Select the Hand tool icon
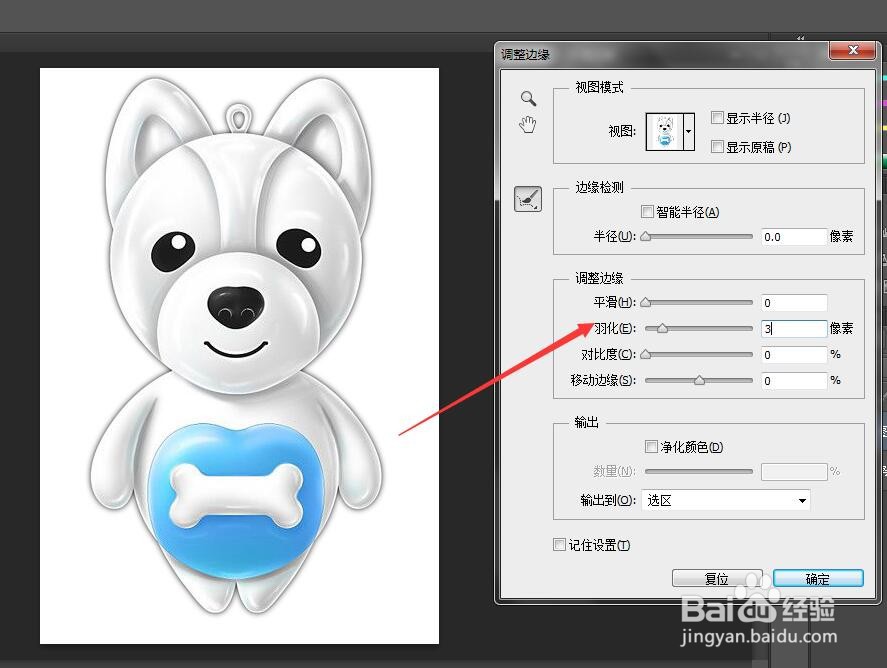This screenshot has width=887, height=668. click(x=528, y=124)
